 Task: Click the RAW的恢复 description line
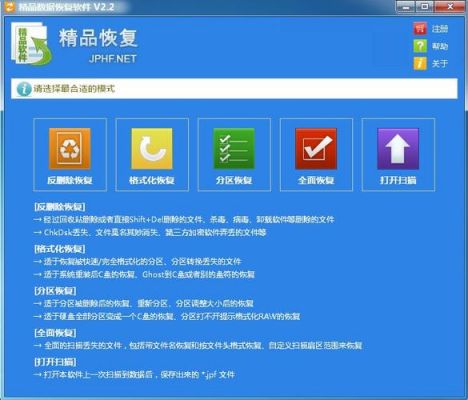pos(167,316)
